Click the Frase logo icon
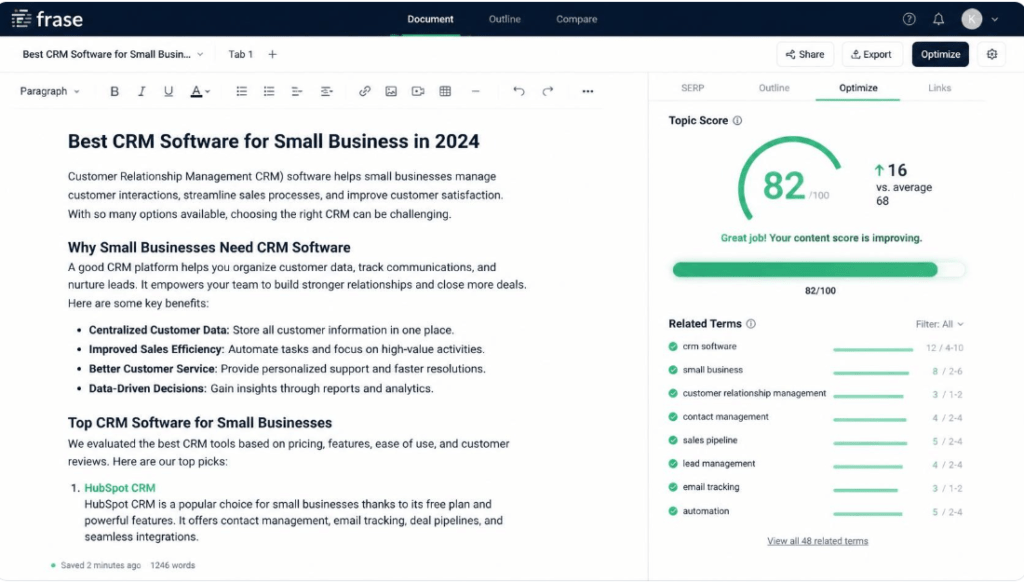Viewport: 1024px width, 583px height. coord(21,19)
